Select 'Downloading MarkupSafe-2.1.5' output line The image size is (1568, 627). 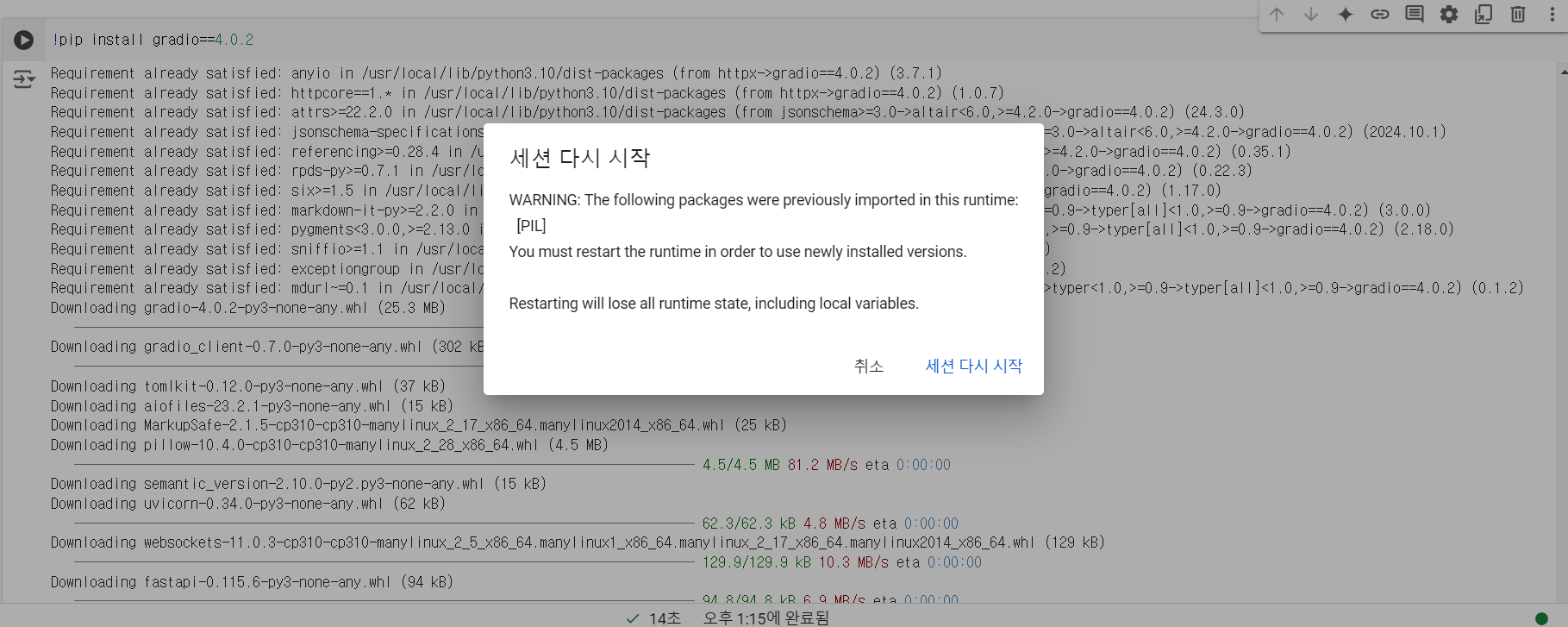click(419, 425)
